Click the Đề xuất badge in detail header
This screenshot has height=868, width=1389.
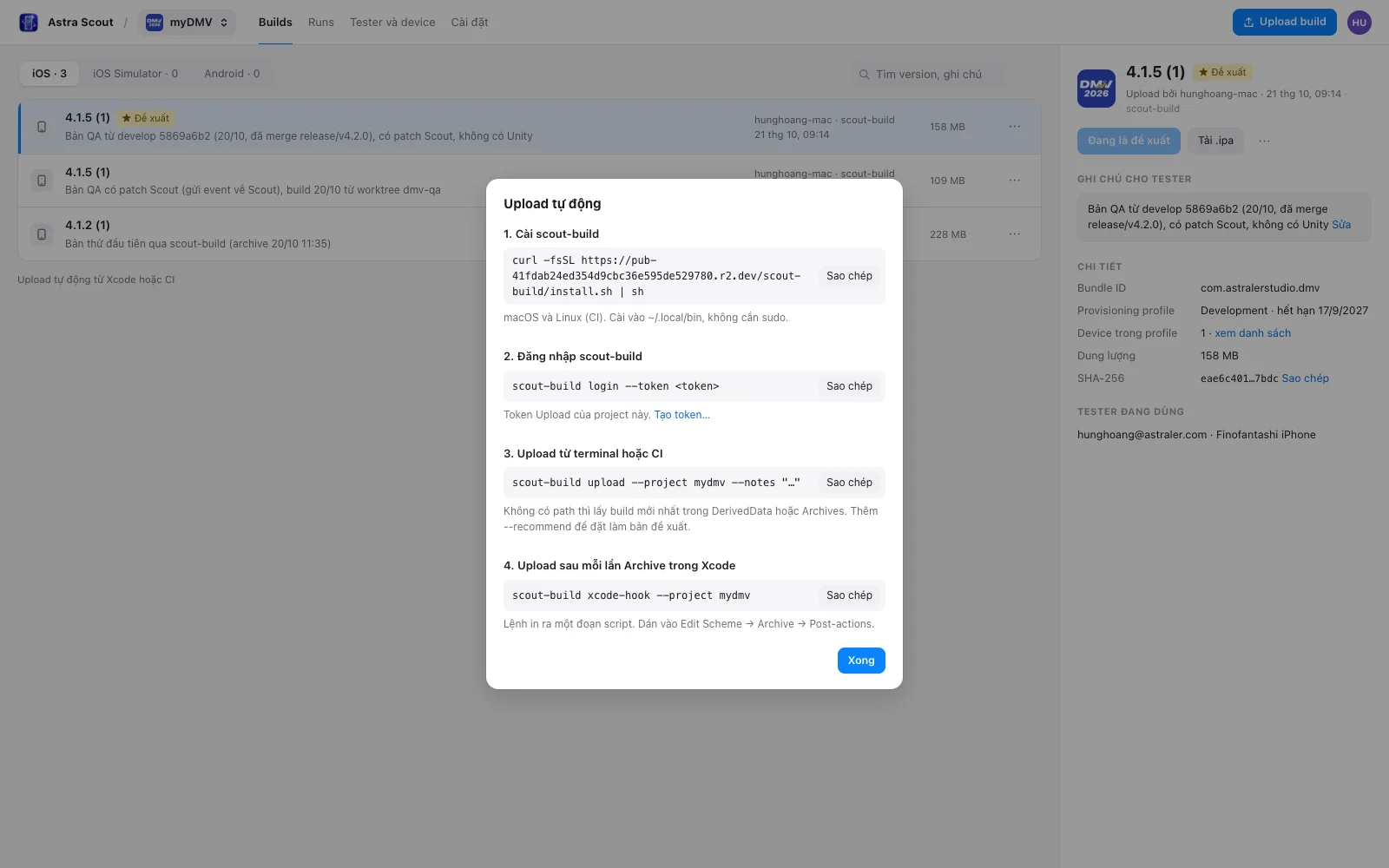pyautogui.click(x=1222, y=72)
